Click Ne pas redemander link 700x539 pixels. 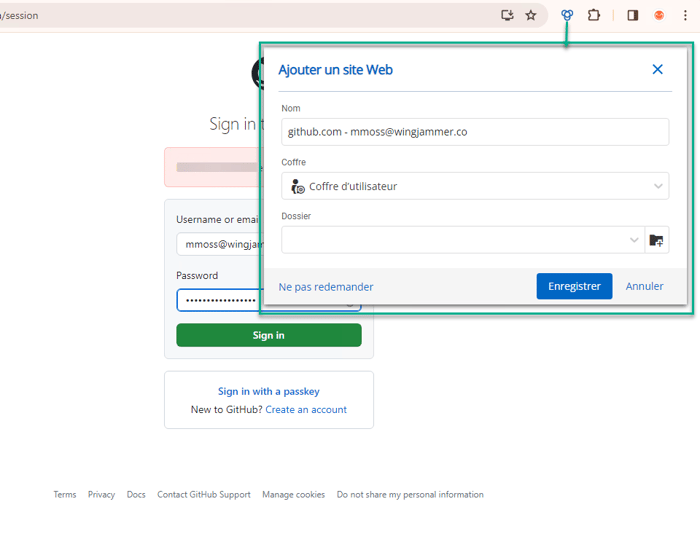326,287
